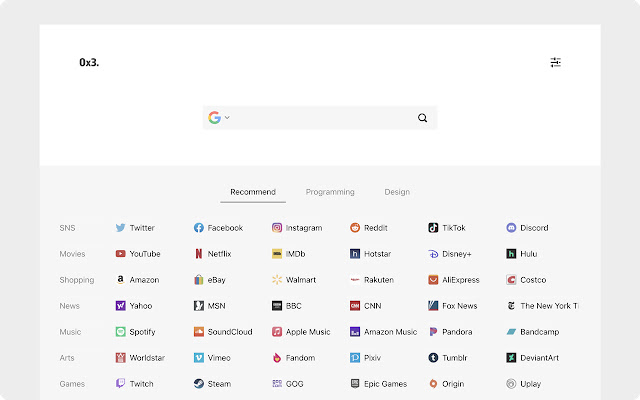
Task: Open the Vimeo link
Action: click(212, 358)
